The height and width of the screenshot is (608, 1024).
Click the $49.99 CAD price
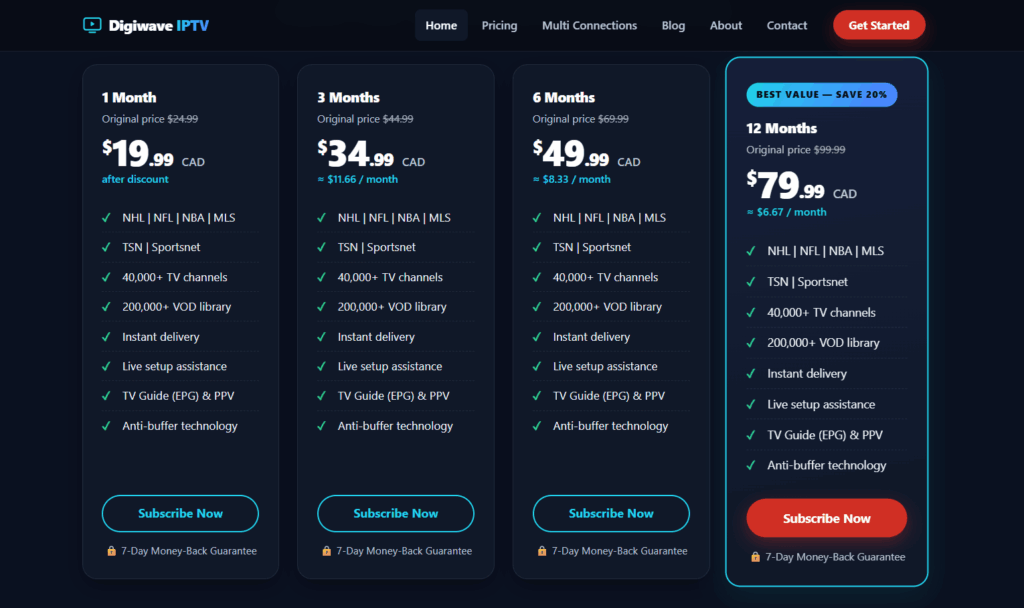pos(586,153)
